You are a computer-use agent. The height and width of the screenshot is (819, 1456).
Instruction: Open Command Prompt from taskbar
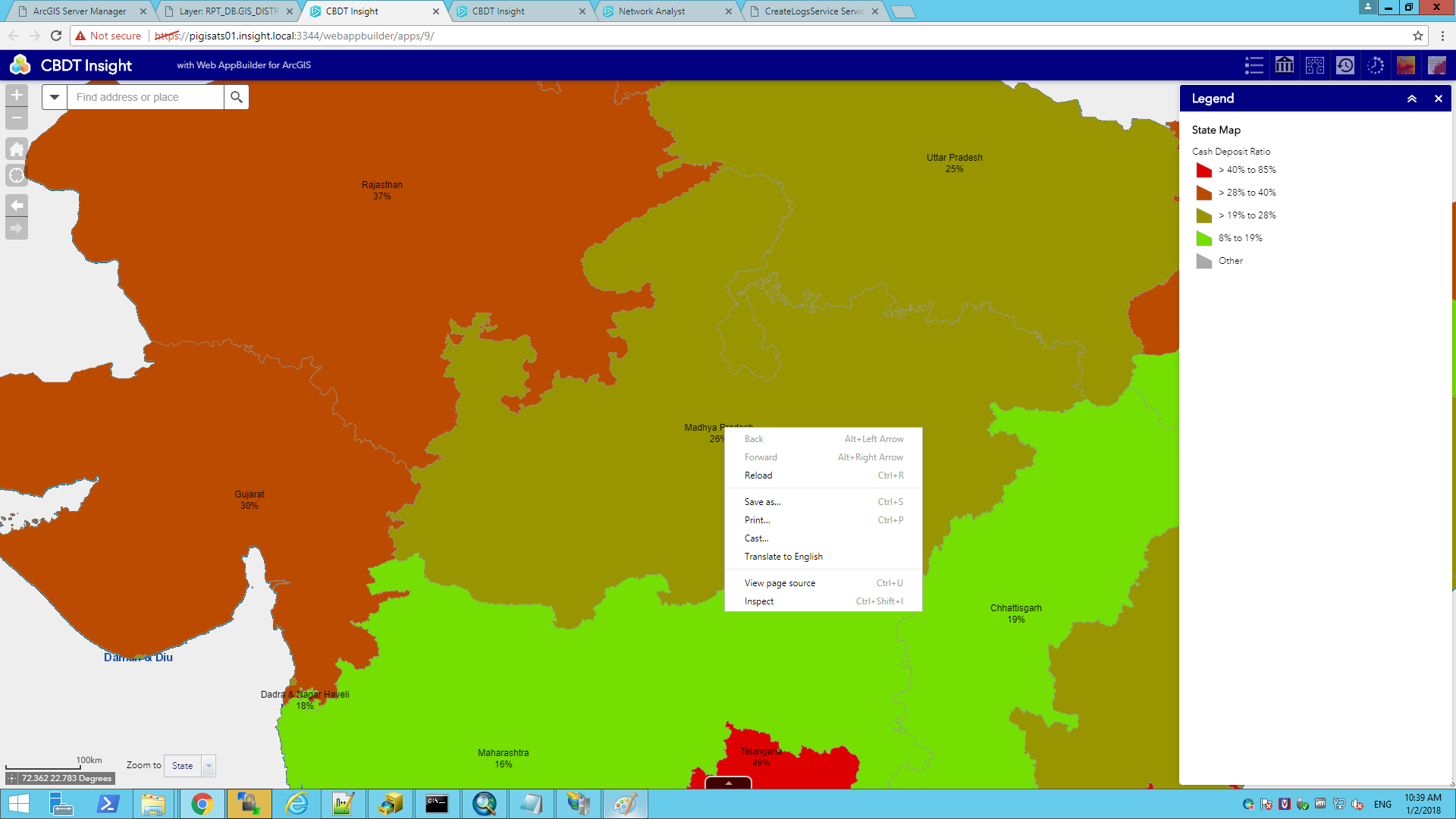437,804
